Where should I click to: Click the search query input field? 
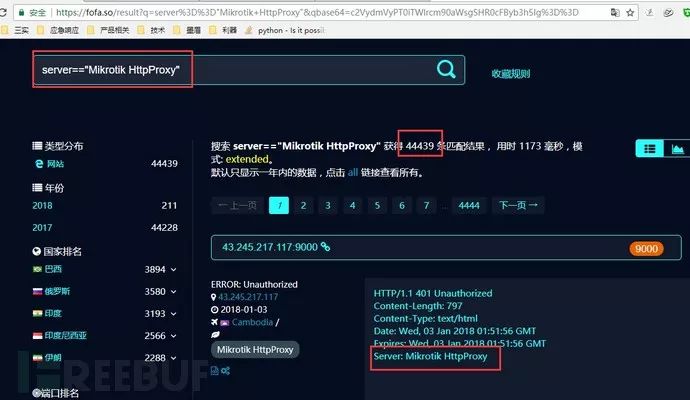point(249,70)
